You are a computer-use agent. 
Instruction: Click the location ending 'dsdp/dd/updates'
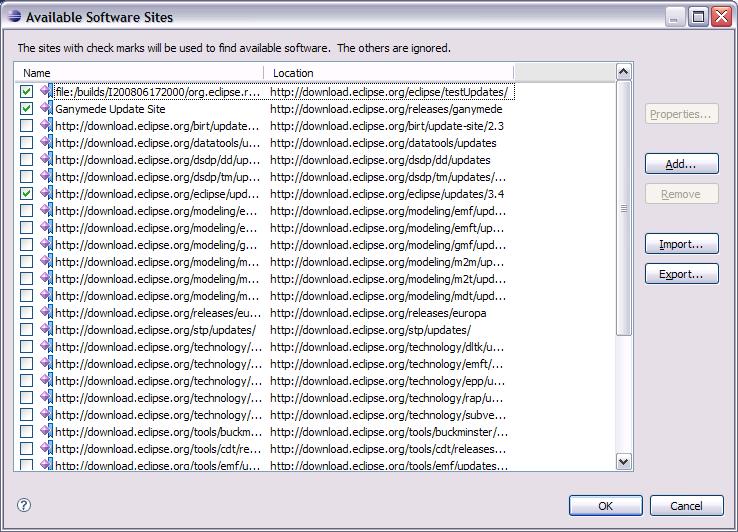click(380, 160)
